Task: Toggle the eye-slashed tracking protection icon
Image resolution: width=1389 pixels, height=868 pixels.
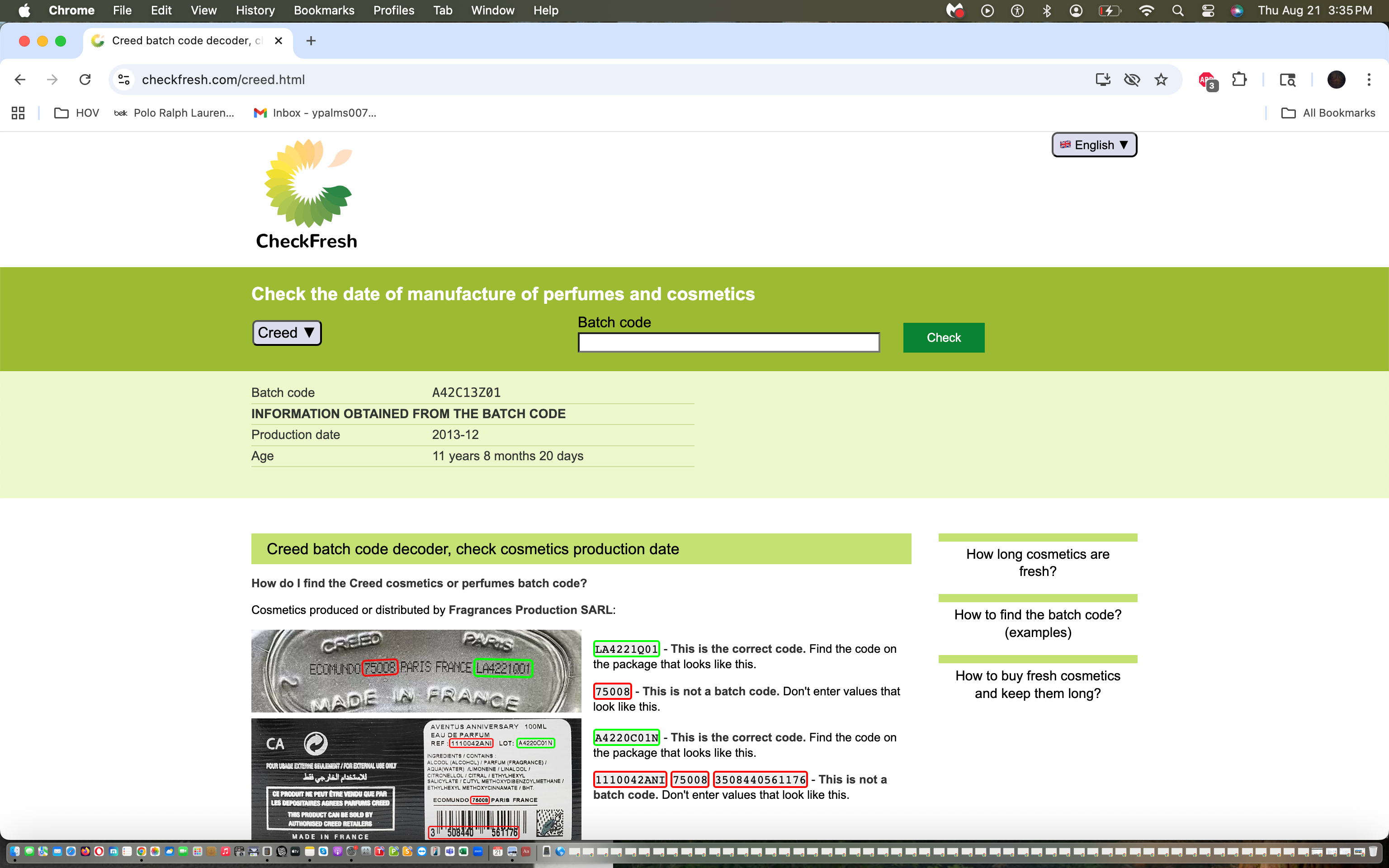Action: click(x=1132, y=80)
